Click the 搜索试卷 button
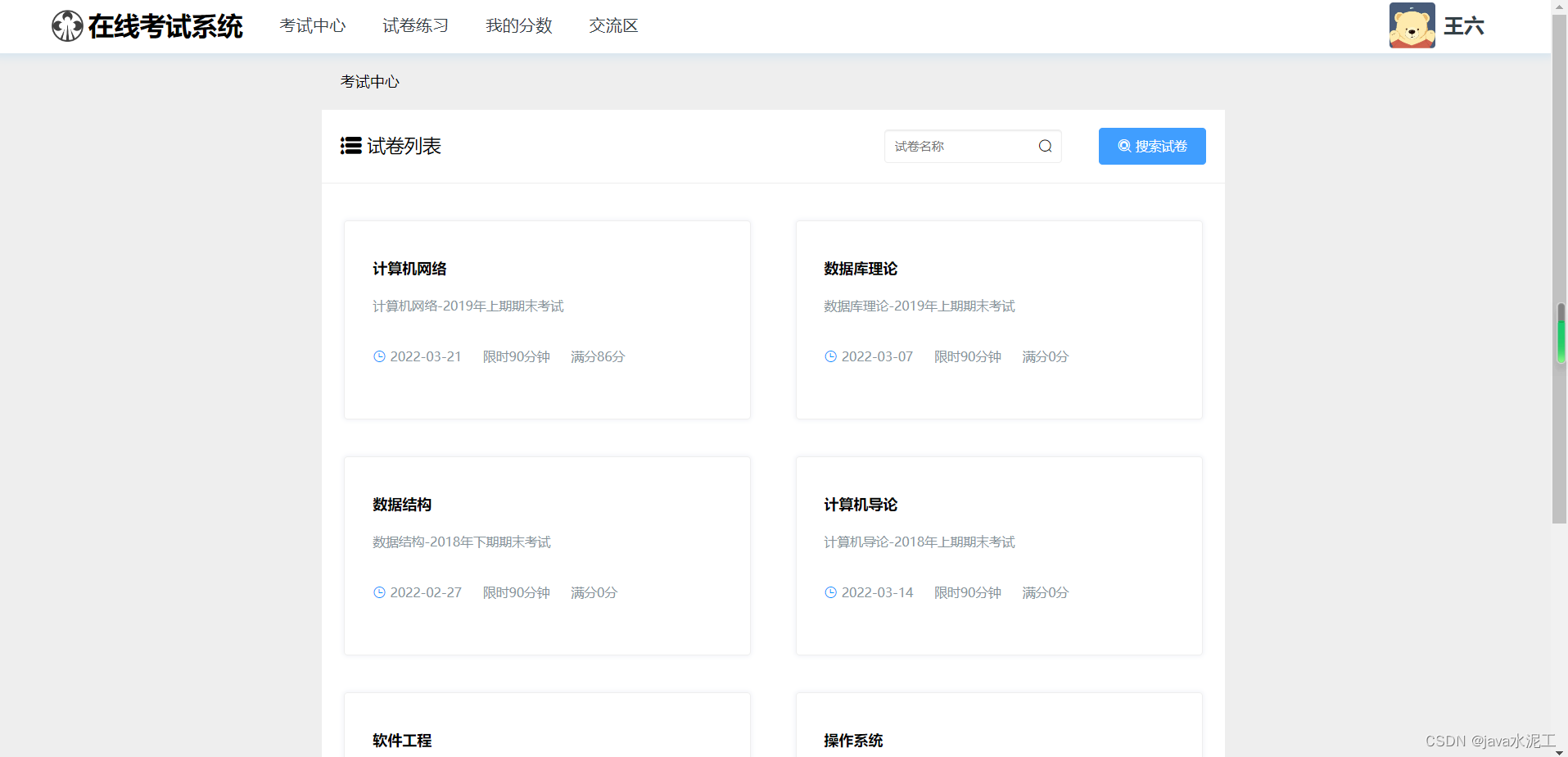 [x=1152, y=146]
